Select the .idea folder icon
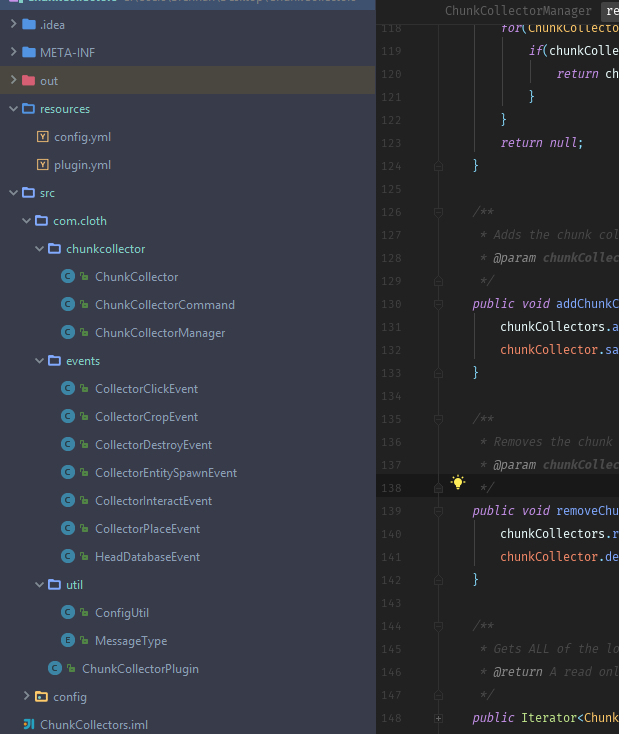Image resolution: width=619 pixels, height=734 pixels. point(29,24)
